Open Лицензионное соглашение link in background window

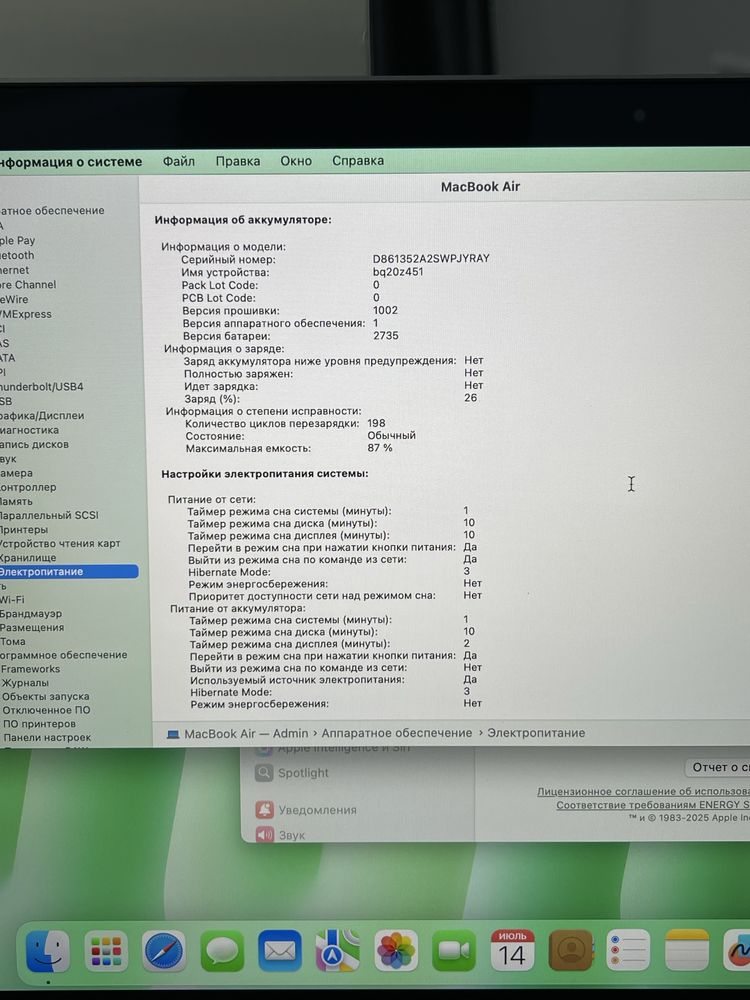click(x=643, y=791)
